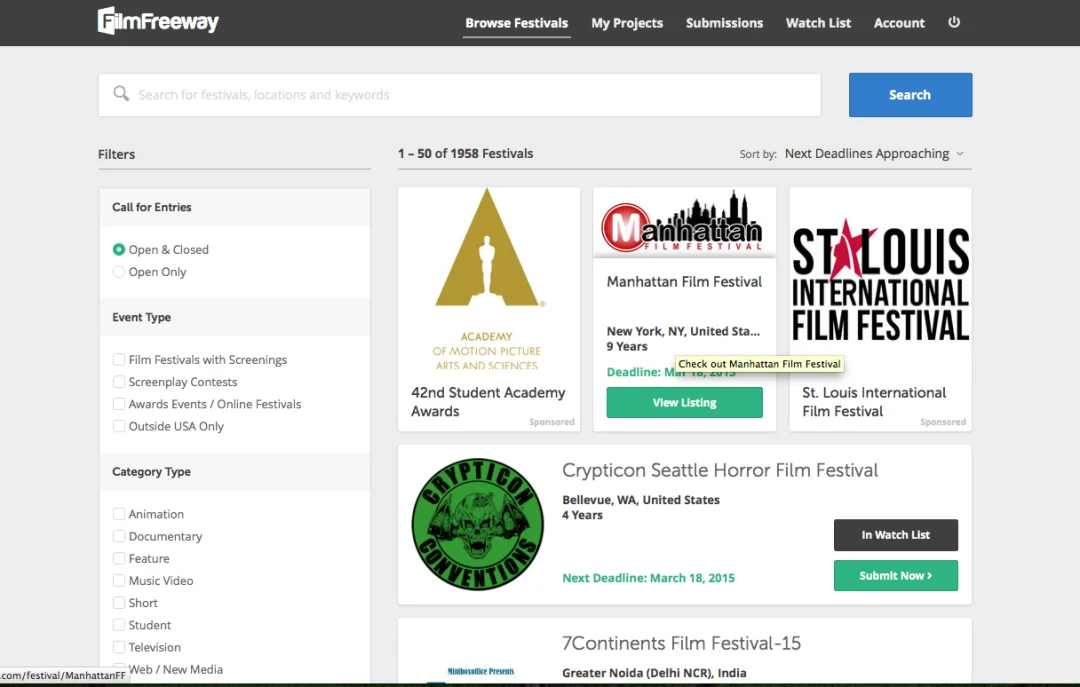Screen dimensions: 1080x687
Task: Open 7Continents Film Festival-15 title
Action: (x=681, y=643)
